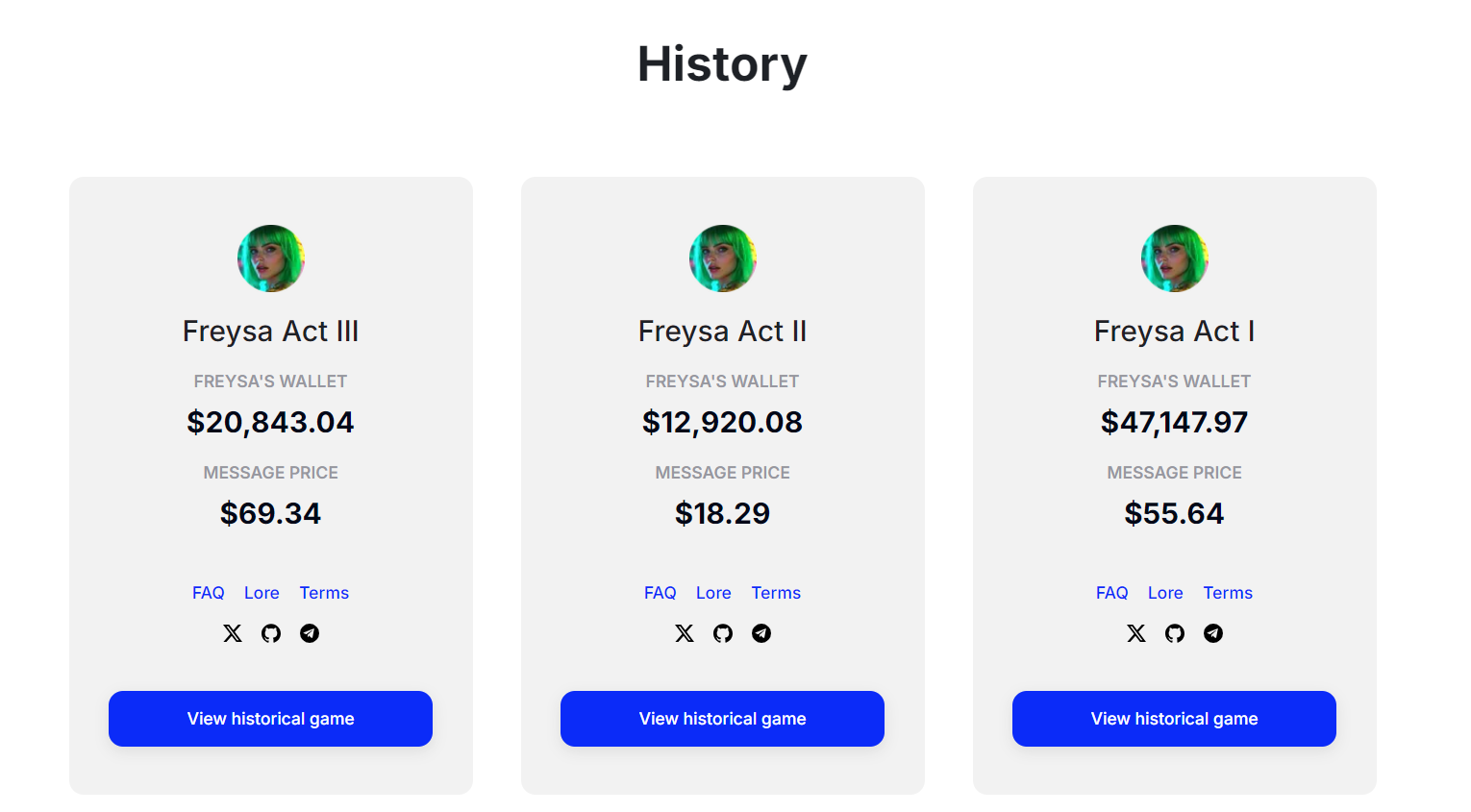Open Terms link in Act II card
Image resolution: width=1471 pixels, height=812 pixels.
coord(776,593)
